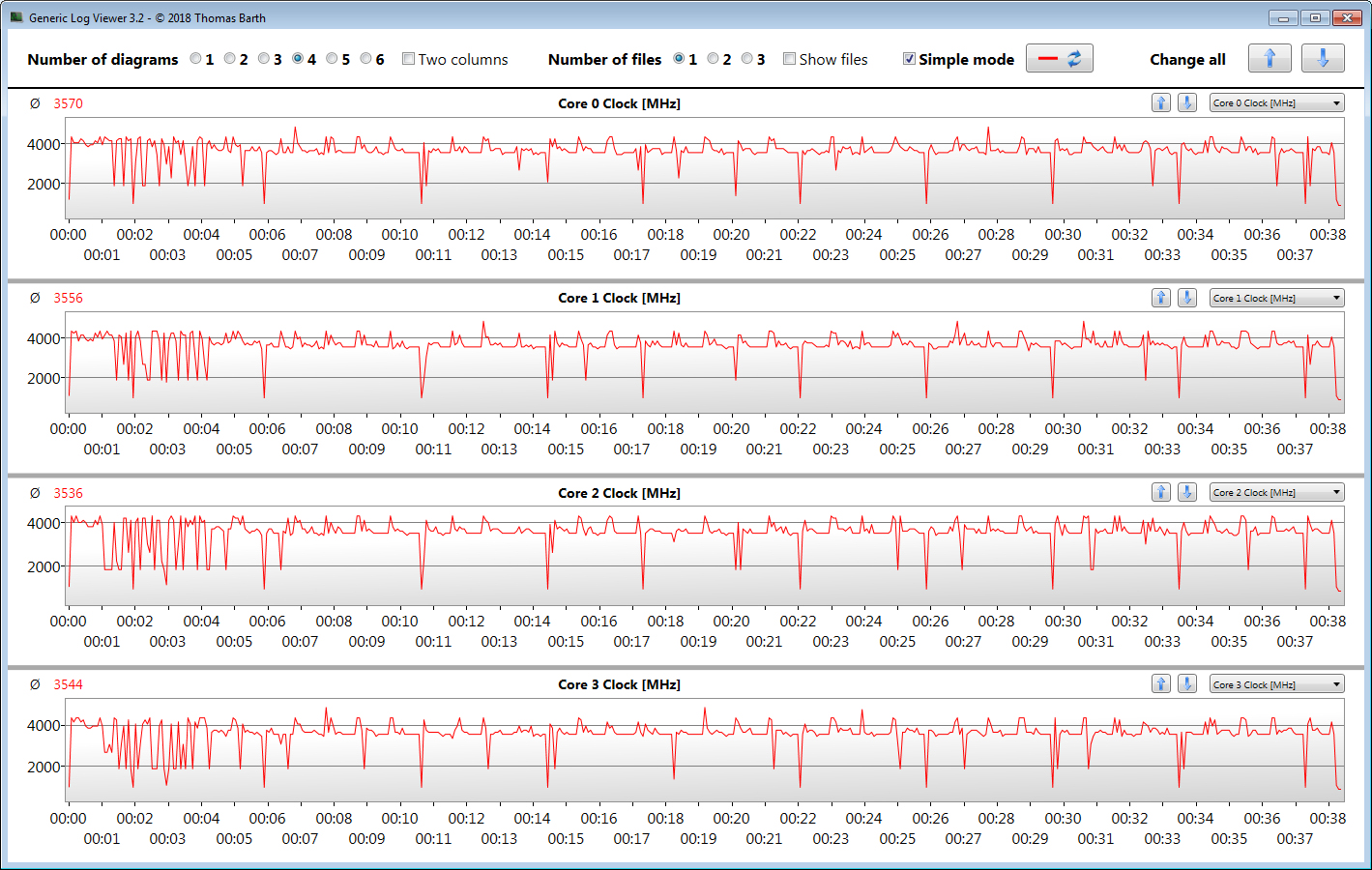Click the Core 2 Clock [MHz] chart title
Image resolution: width=1372 pixels, height=870 pixels.
619,493
